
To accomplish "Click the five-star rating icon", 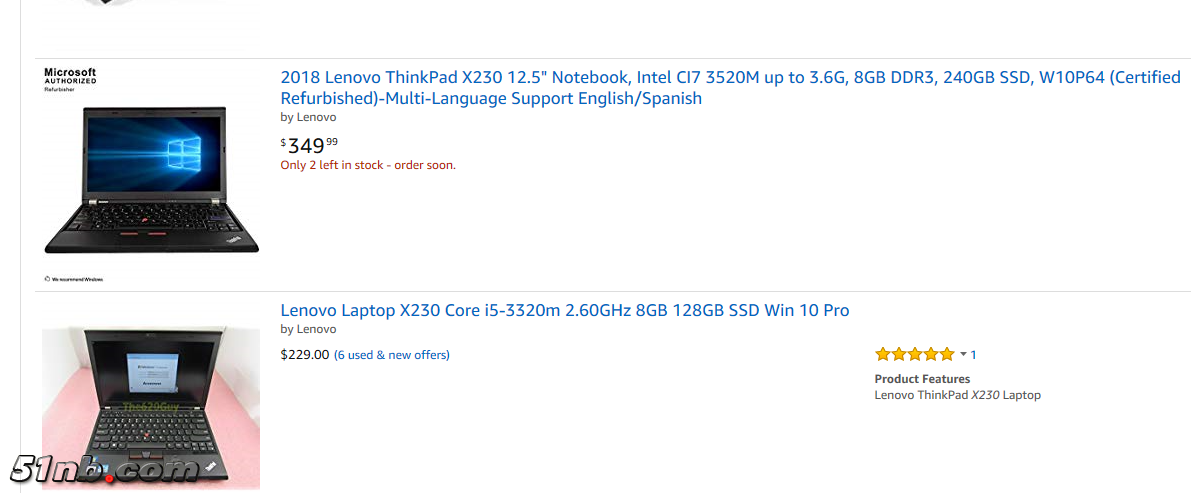I will click(915, 354).
